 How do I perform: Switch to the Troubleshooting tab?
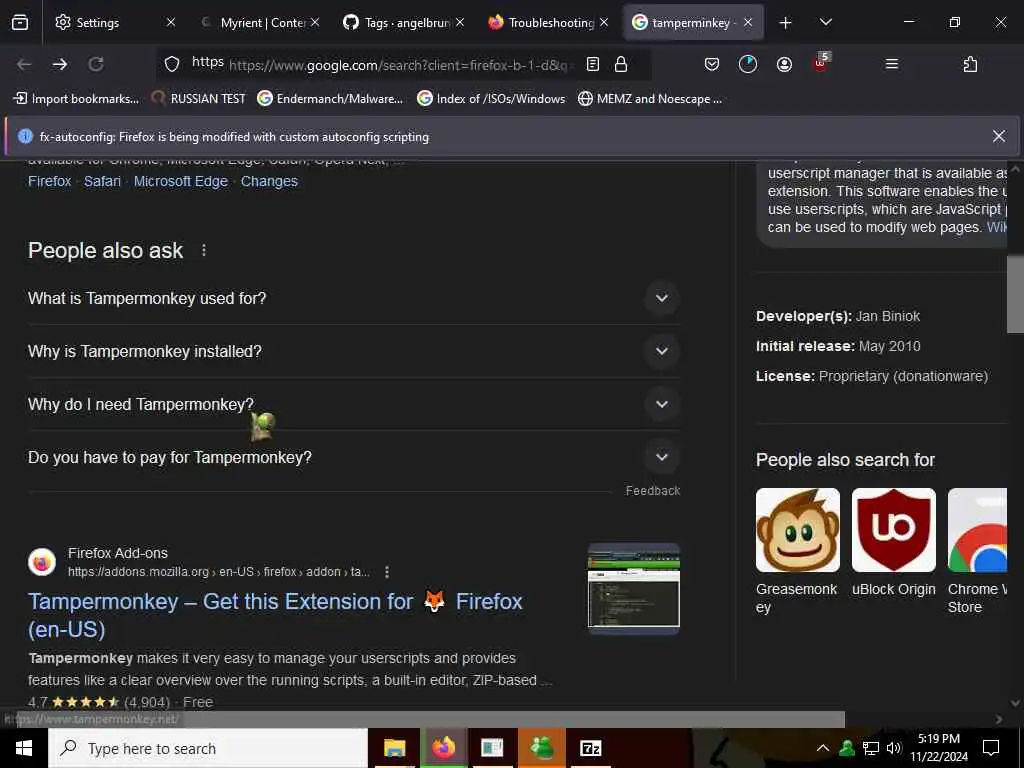pyautogui.click(x=547, y=23)
